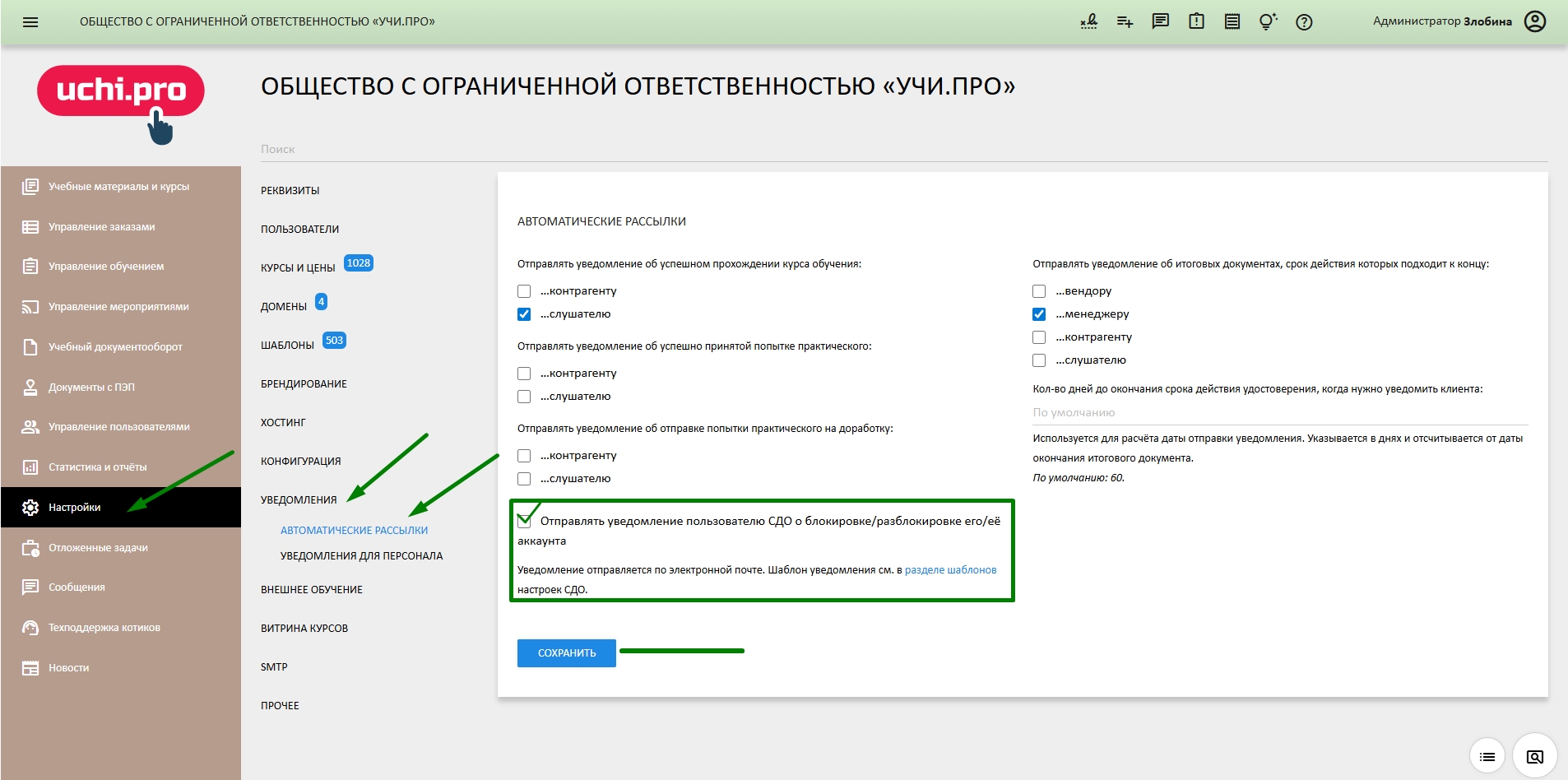Image resolution: width=1568 pixels, height=780 pixels.
Task: Open the chat messages icon in header
Action: pos(1161,21)
